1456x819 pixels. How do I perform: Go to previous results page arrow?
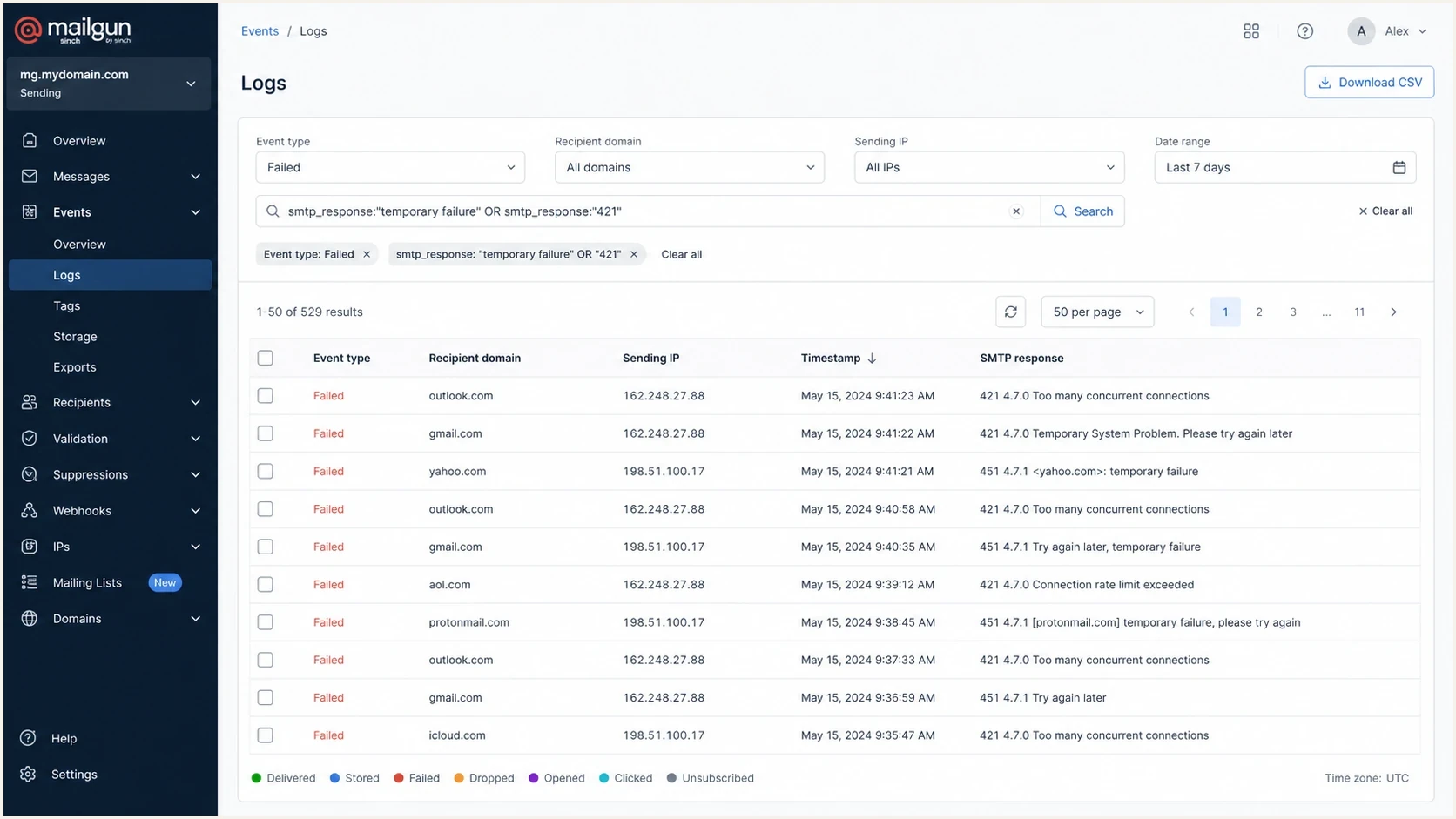click(1191, 312)
